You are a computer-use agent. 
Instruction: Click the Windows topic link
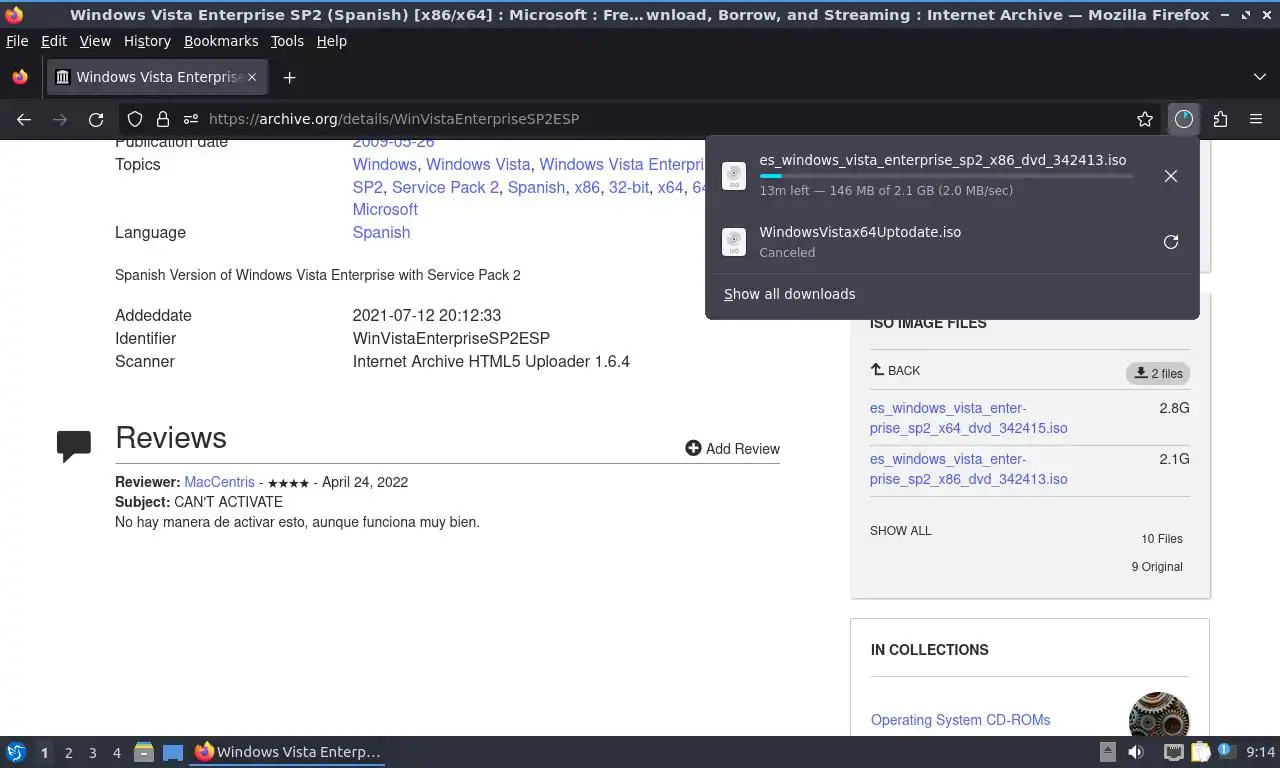(385, 164)
